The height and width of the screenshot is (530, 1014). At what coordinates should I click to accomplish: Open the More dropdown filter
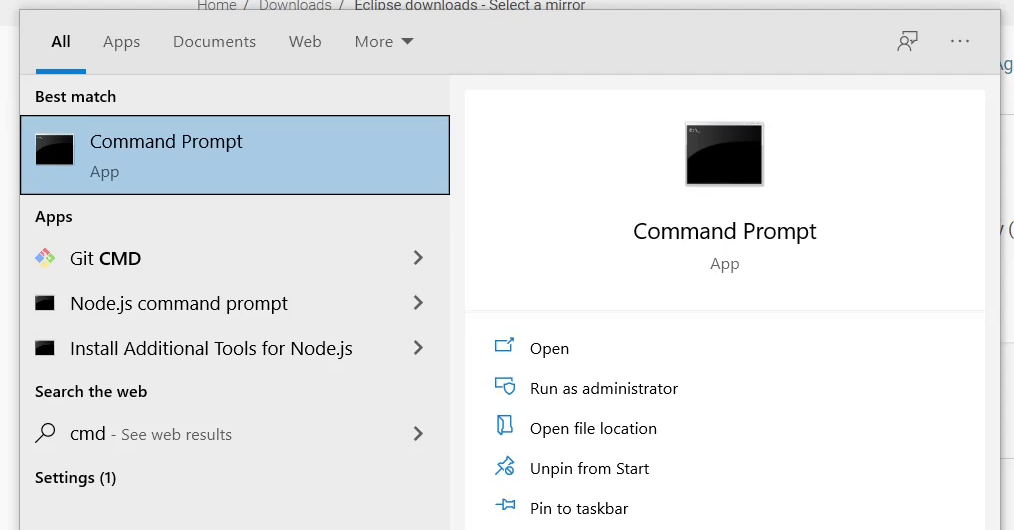(383, 41)
